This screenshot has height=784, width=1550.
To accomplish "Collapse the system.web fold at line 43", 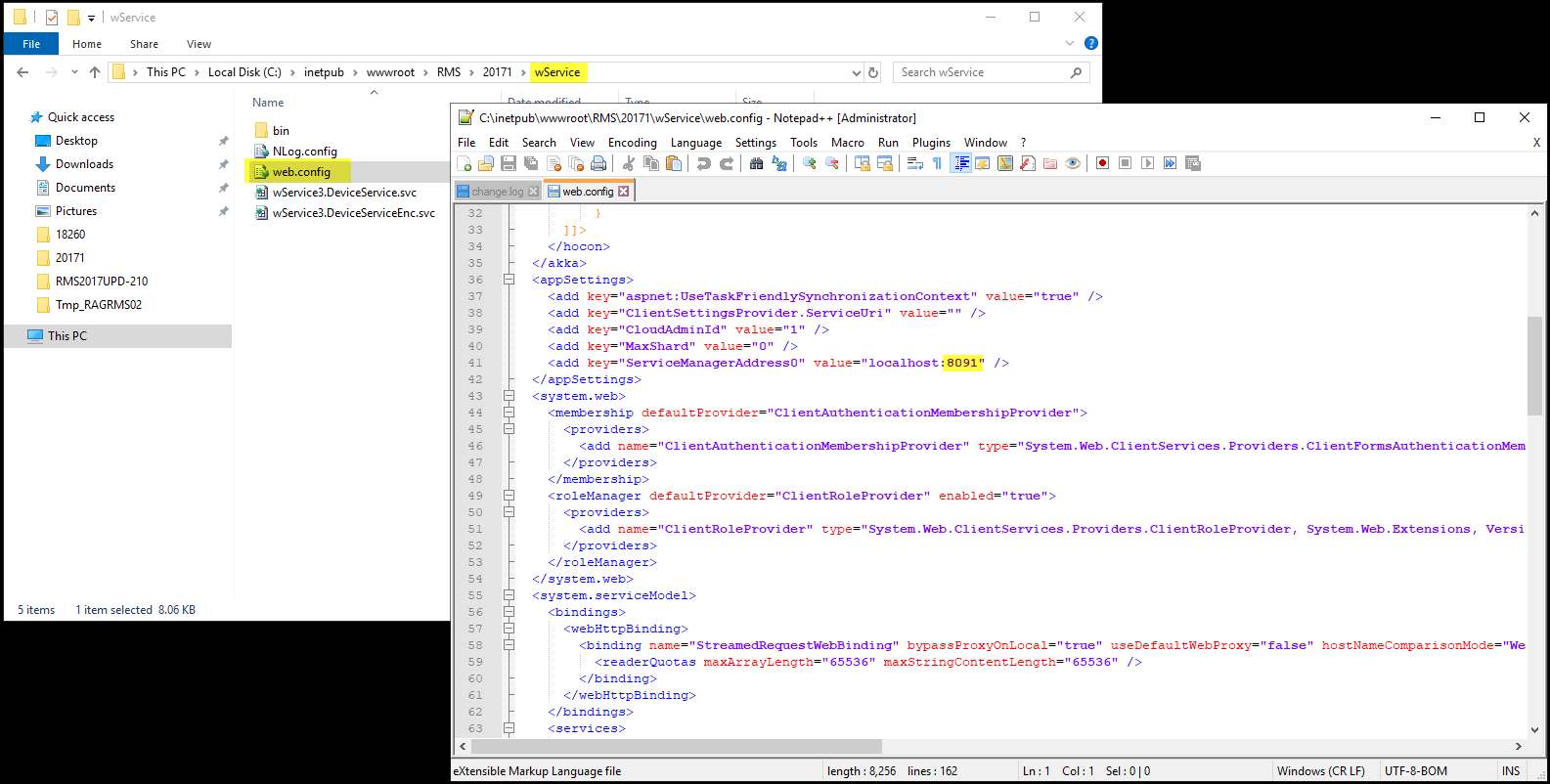I will [509, 396].
